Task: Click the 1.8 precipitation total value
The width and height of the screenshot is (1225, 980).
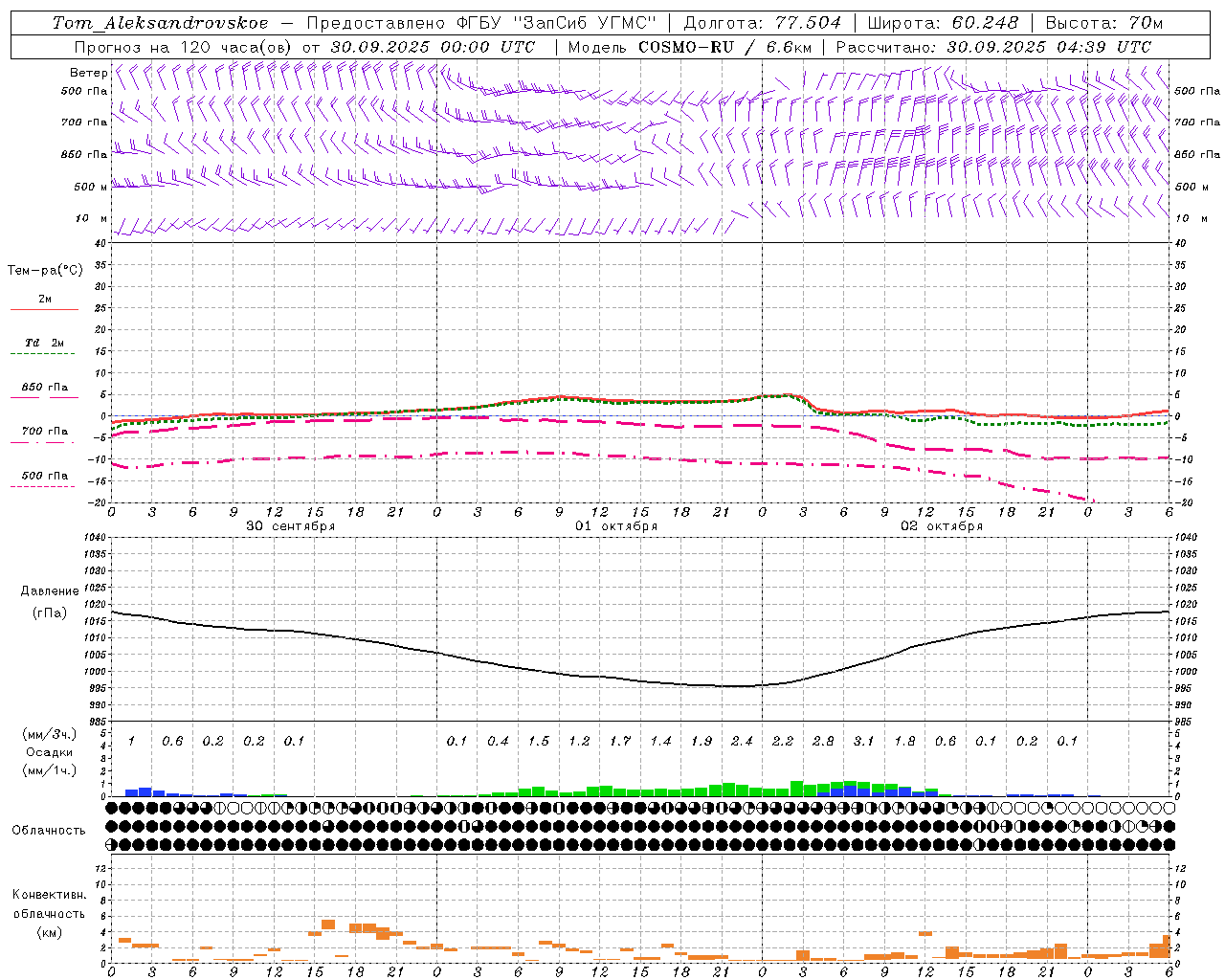Action: pyautogui.click(x=904, y=741)
